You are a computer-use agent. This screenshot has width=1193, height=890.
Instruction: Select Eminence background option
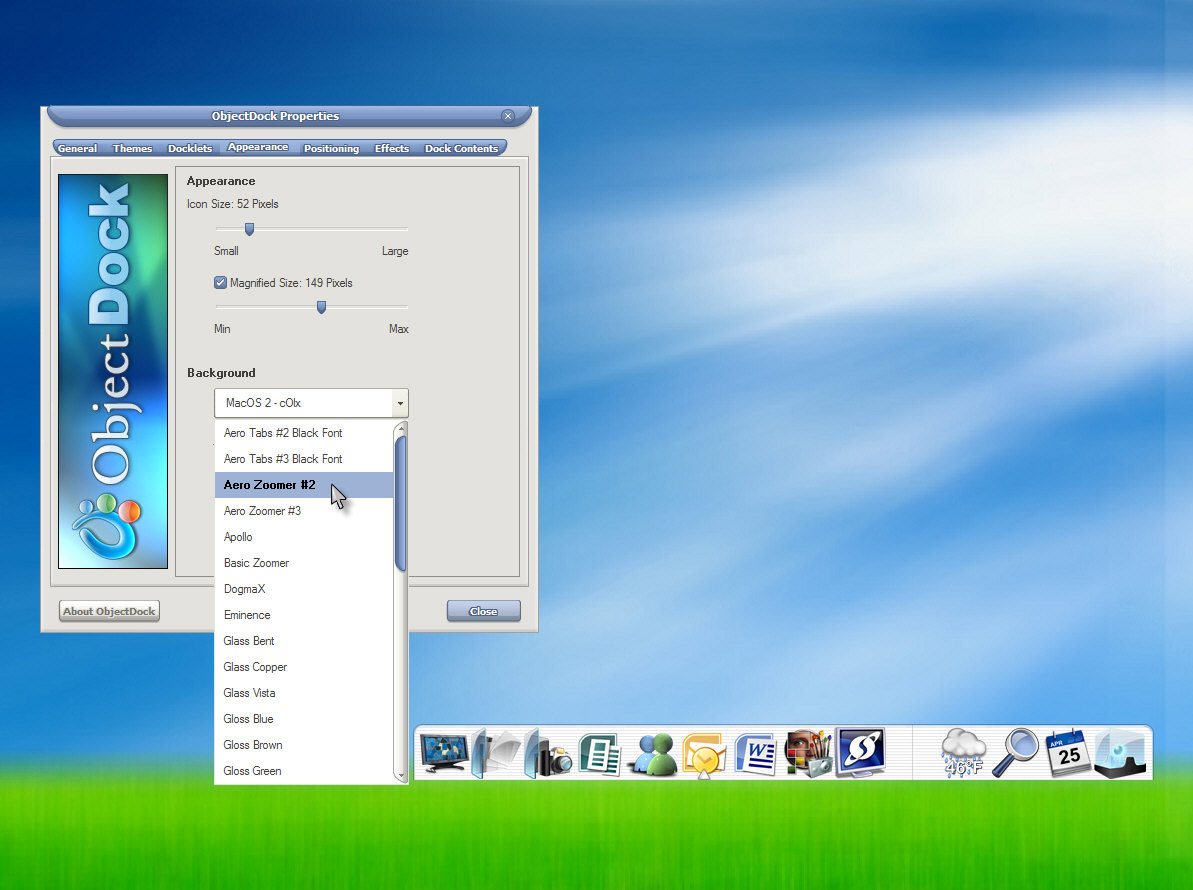pyautogui.click(x=304, y=615)
